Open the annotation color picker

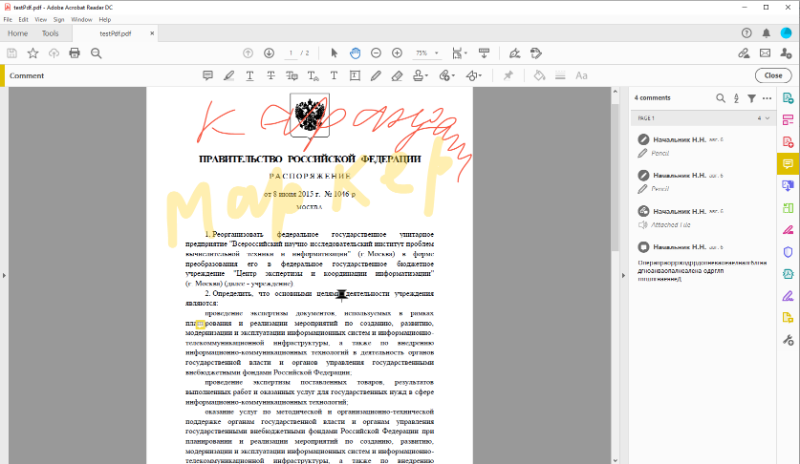[x=538, y=75]
